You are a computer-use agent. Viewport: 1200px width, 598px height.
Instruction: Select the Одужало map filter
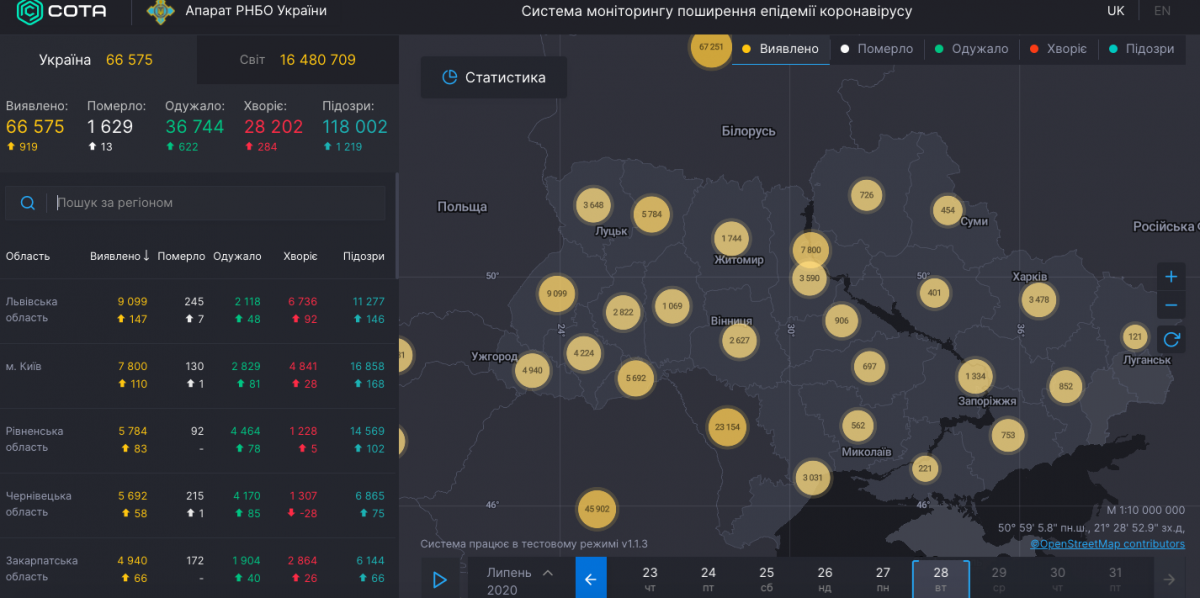click(x=970, y=49)
